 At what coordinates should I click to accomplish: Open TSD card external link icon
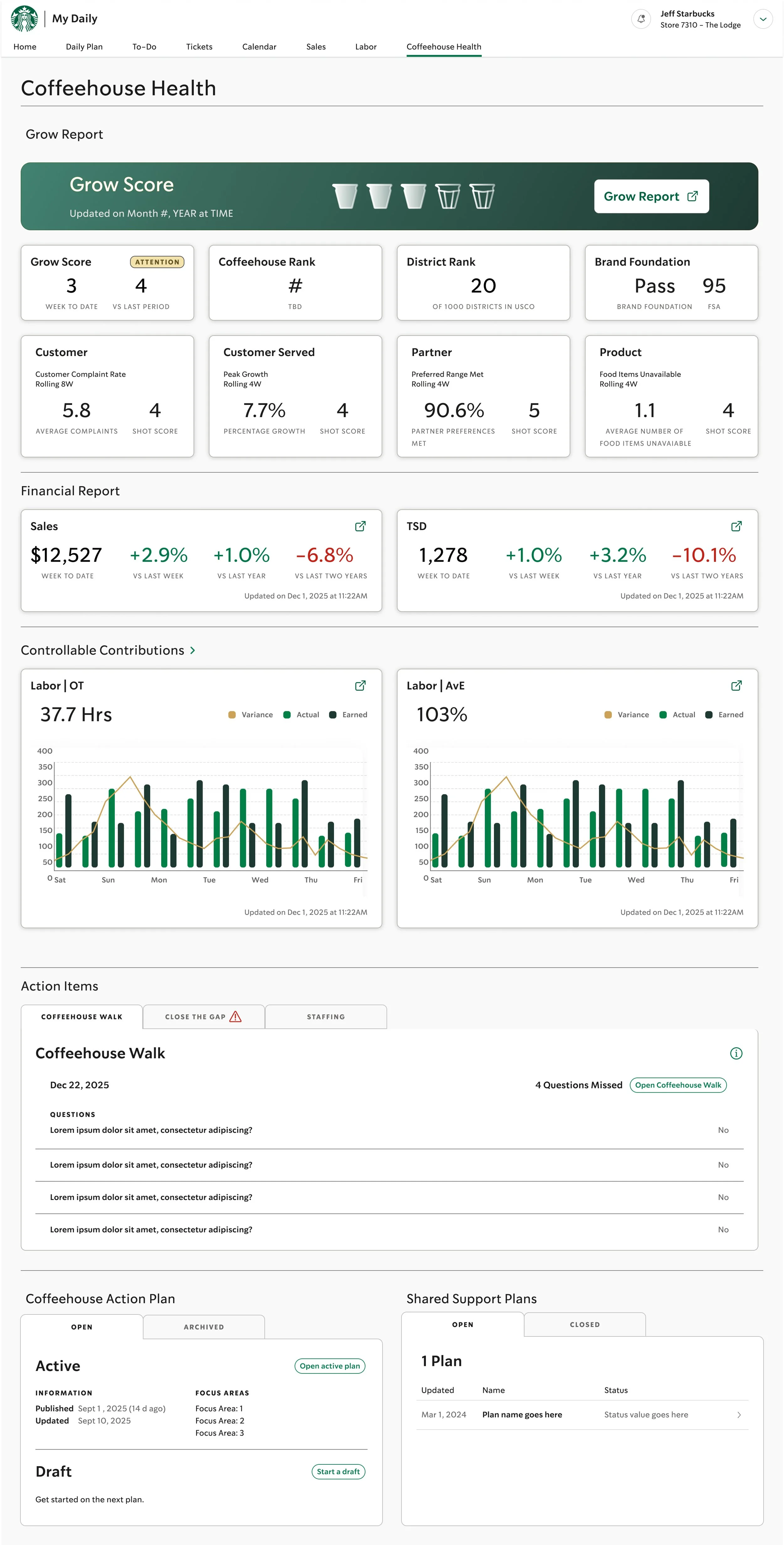[736, 526]
